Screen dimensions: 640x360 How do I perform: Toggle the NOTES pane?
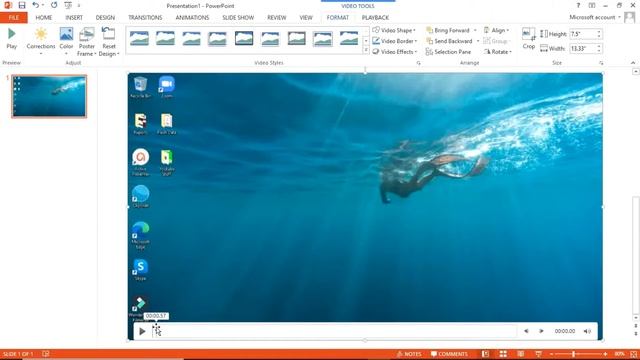[x=409, y=354]
